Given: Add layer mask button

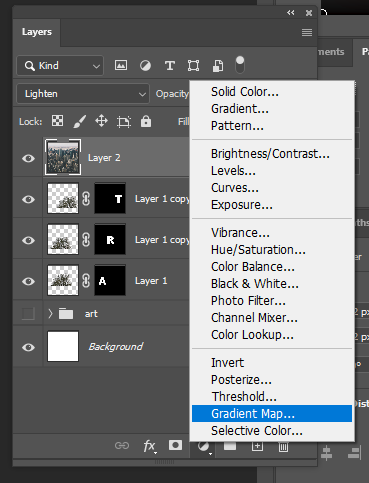Looking at the screenshot, I should [x=175, y=445].
